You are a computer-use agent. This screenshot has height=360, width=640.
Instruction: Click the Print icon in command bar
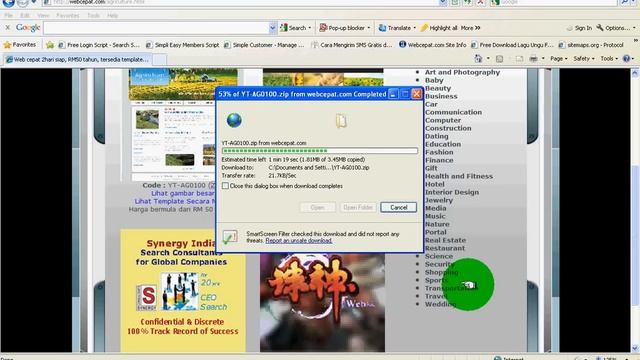point(533,59)
